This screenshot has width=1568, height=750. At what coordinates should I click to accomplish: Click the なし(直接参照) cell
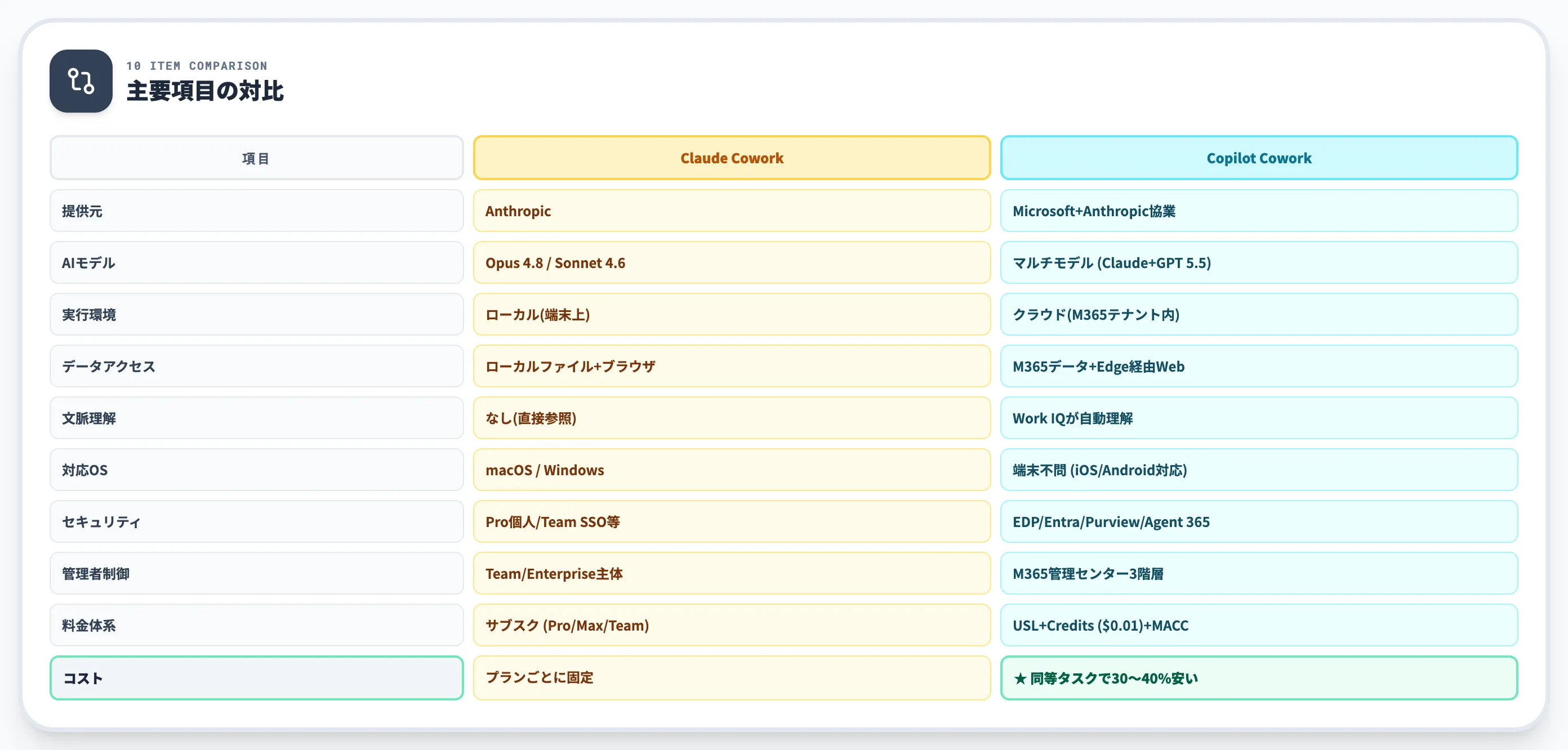[x=732, y=418]
